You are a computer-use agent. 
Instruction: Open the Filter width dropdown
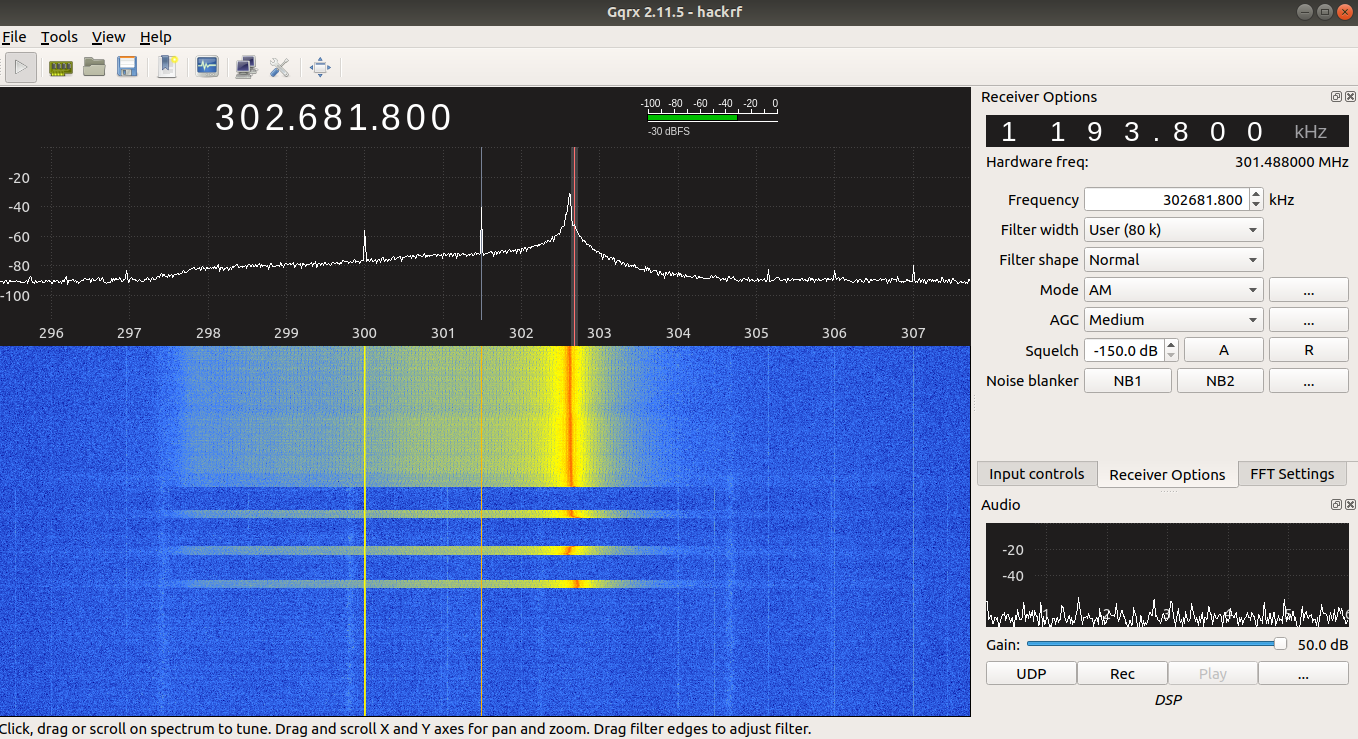pos(1173,230)
